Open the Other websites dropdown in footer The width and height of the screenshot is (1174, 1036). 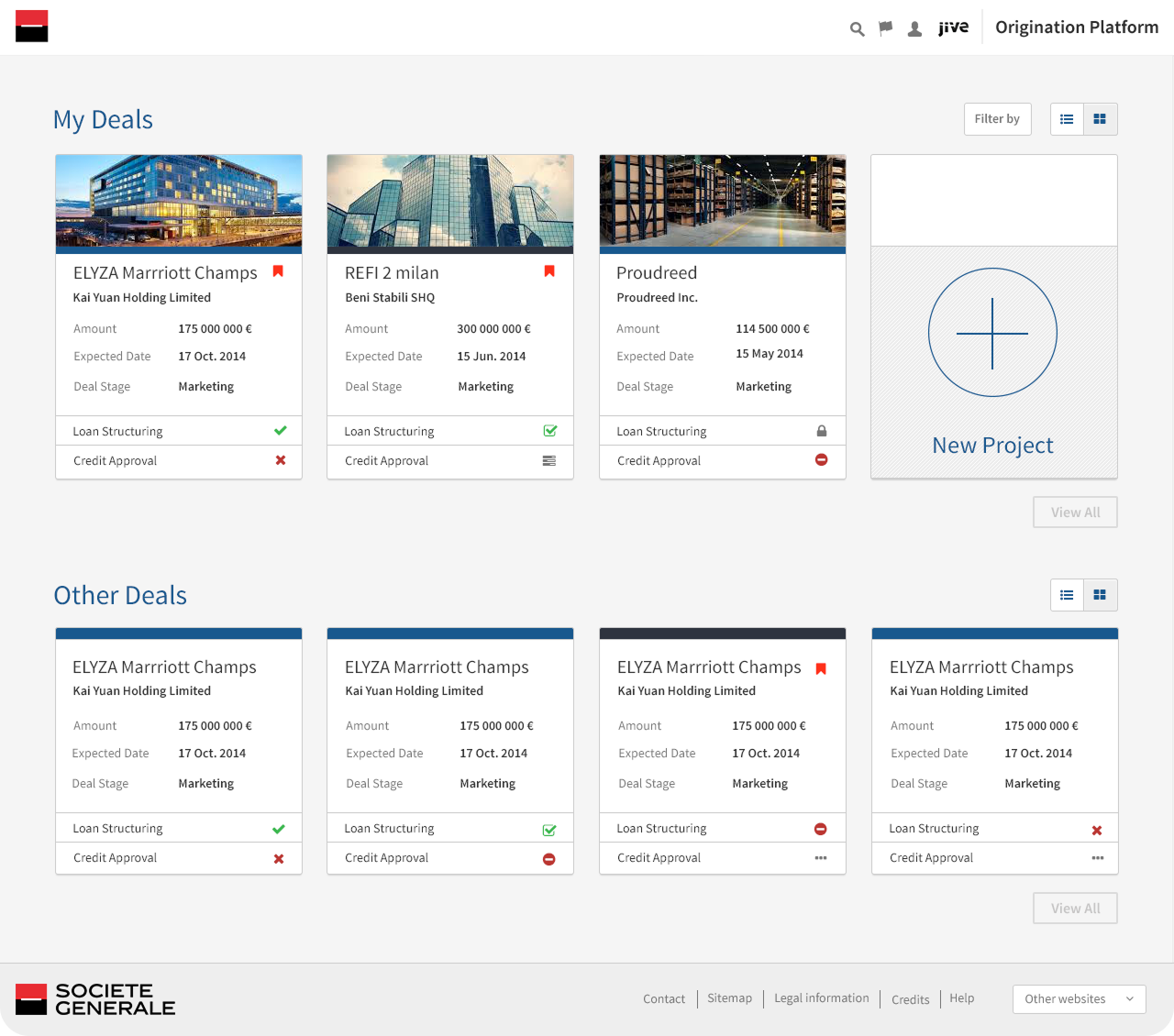[x=1079, y=999]
